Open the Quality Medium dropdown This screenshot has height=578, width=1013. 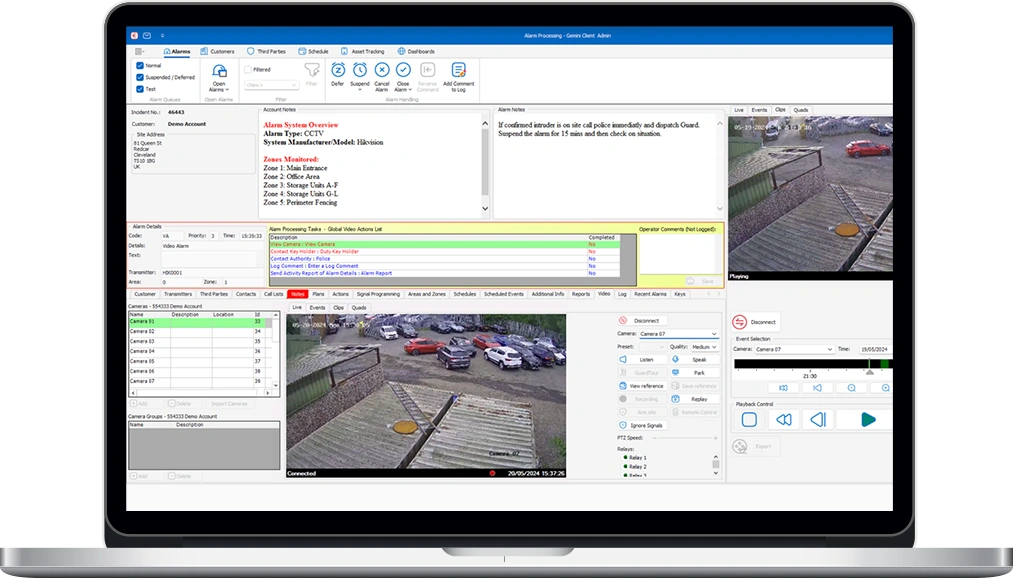pos(704,347)
